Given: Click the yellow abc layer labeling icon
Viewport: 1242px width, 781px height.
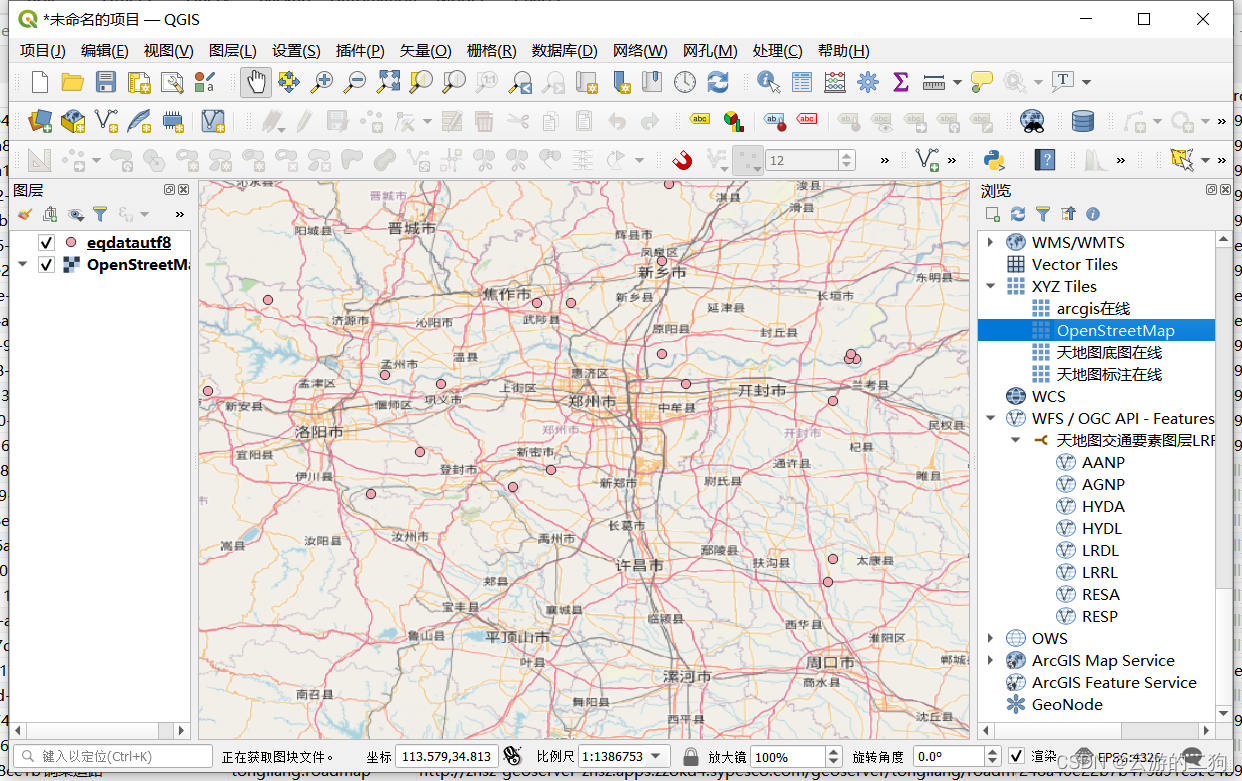Looking at the screenshot, I should [x=700, y=121].
